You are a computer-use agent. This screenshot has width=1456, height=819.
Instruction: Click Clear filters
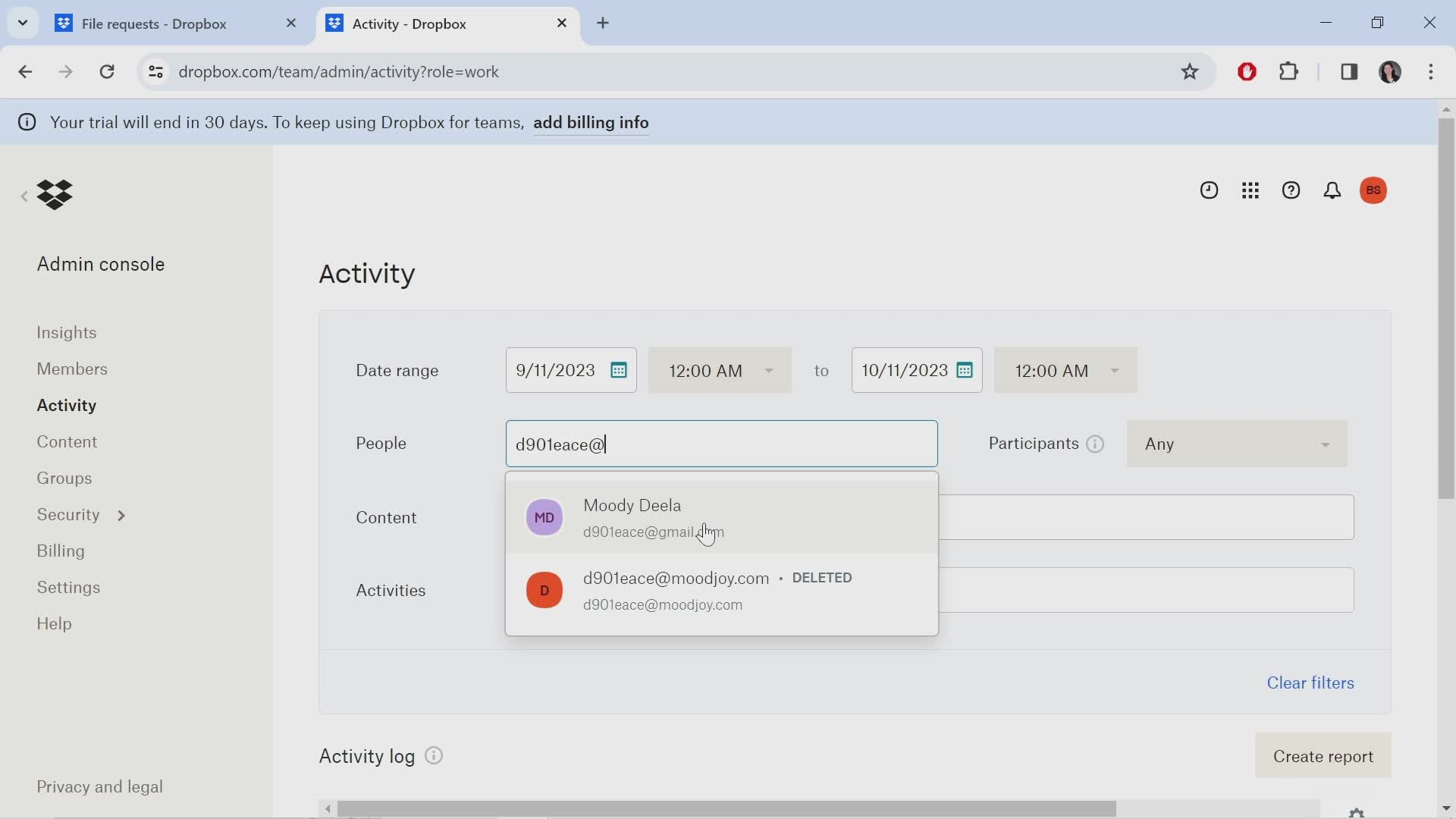pos(1310,682)
